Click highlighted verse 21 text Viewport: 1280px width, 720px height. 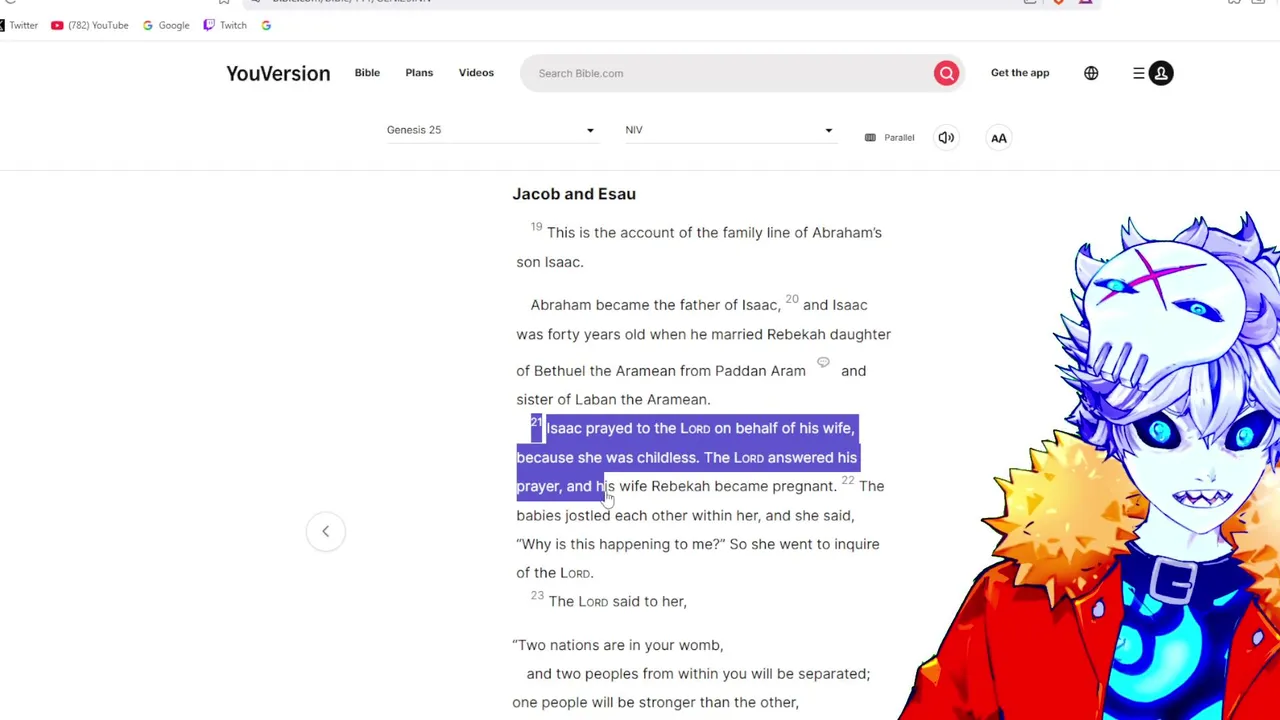tap(687, 457)
